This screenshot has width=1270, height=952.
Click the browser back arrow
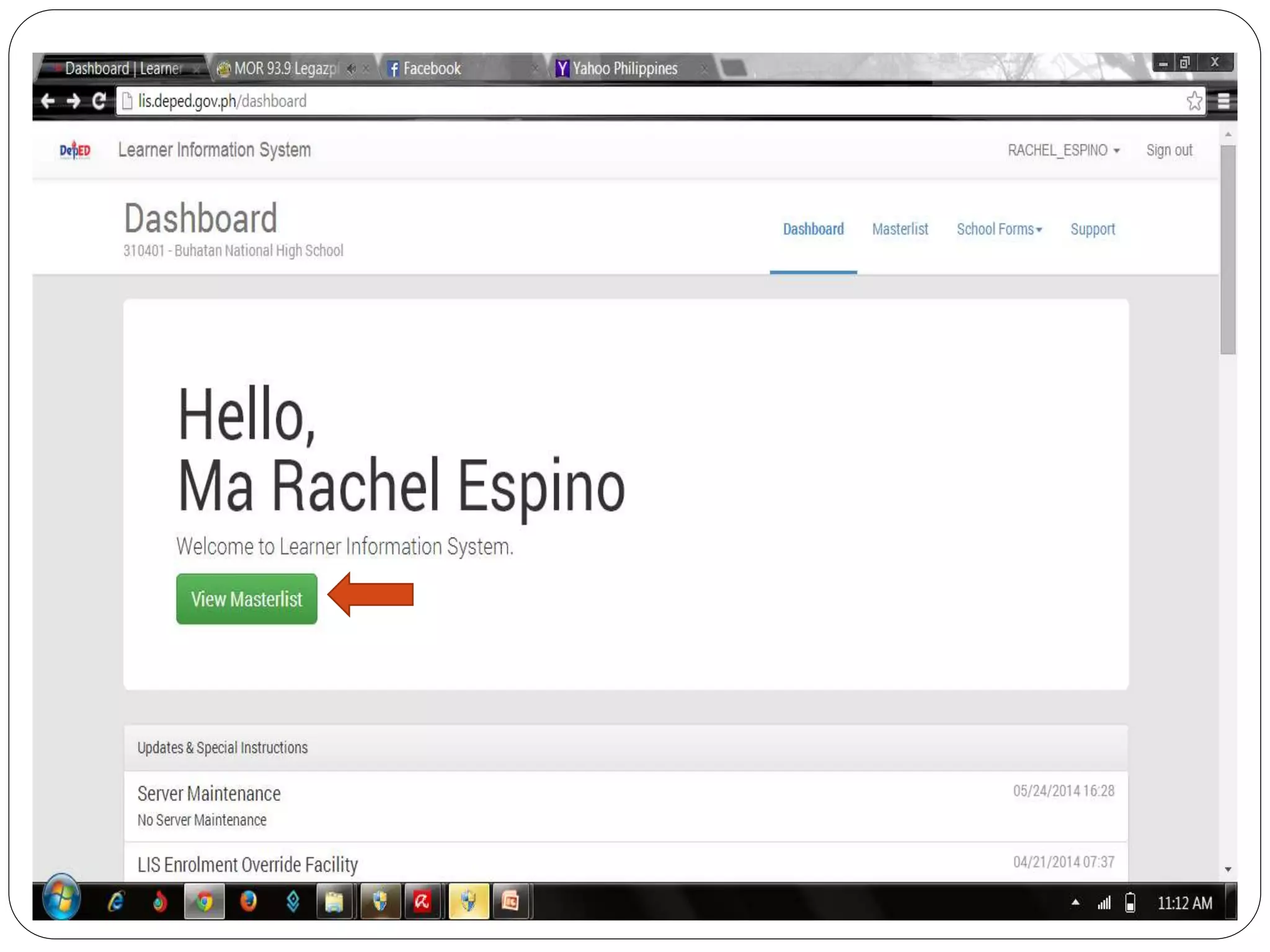48,101
